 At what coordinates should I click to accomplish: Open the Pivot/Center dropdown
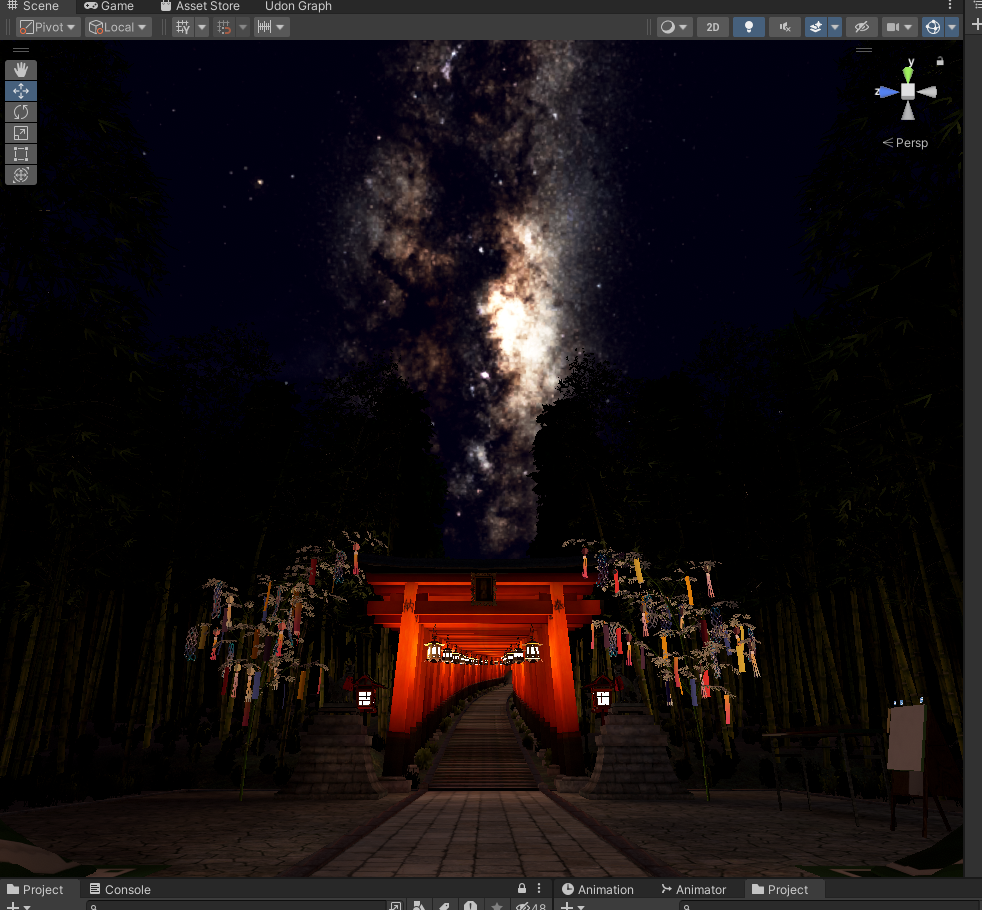click(48, 27)
